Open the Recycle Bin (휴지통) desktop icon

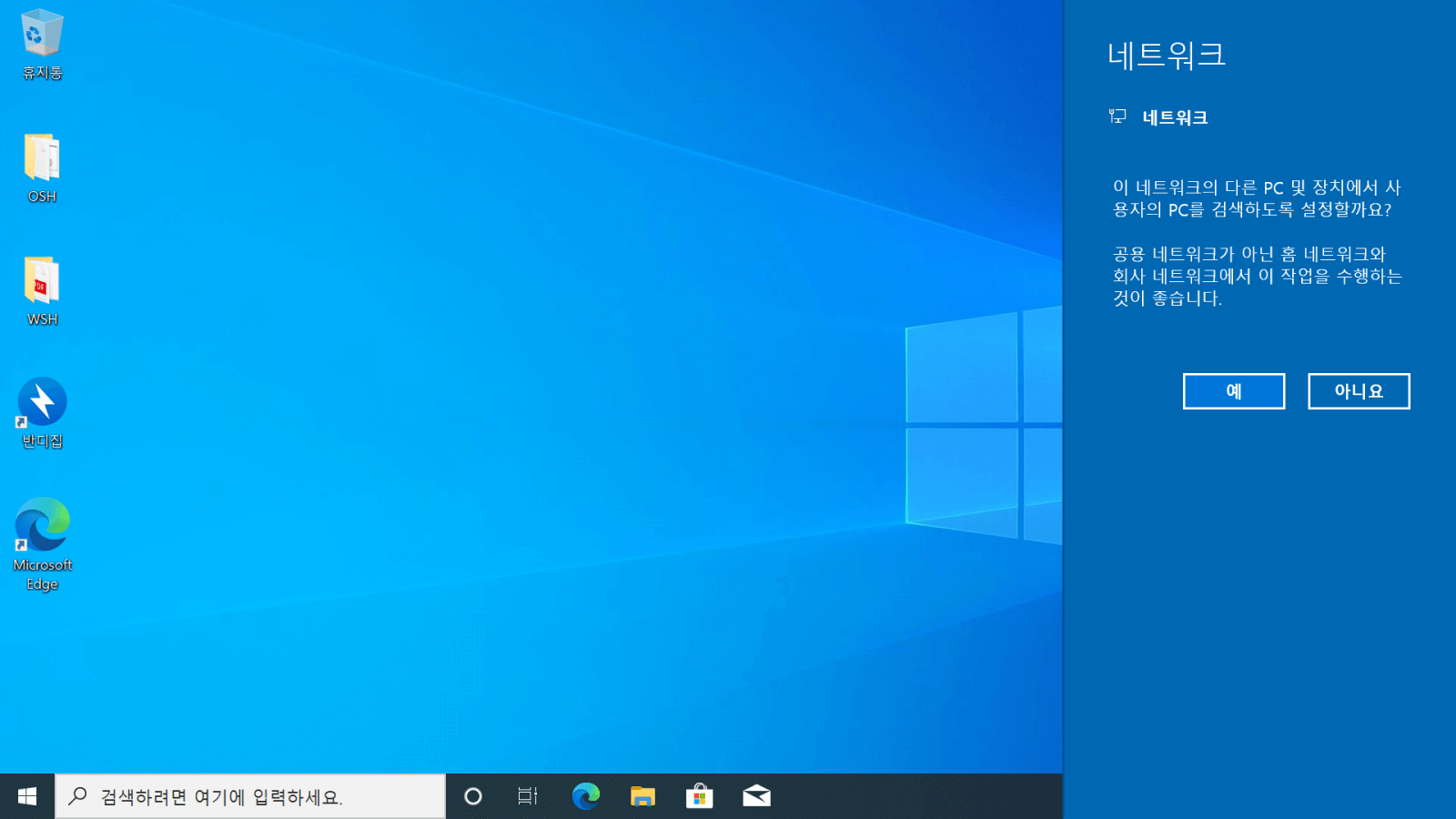pyautogui.click(x=42, y=44)
